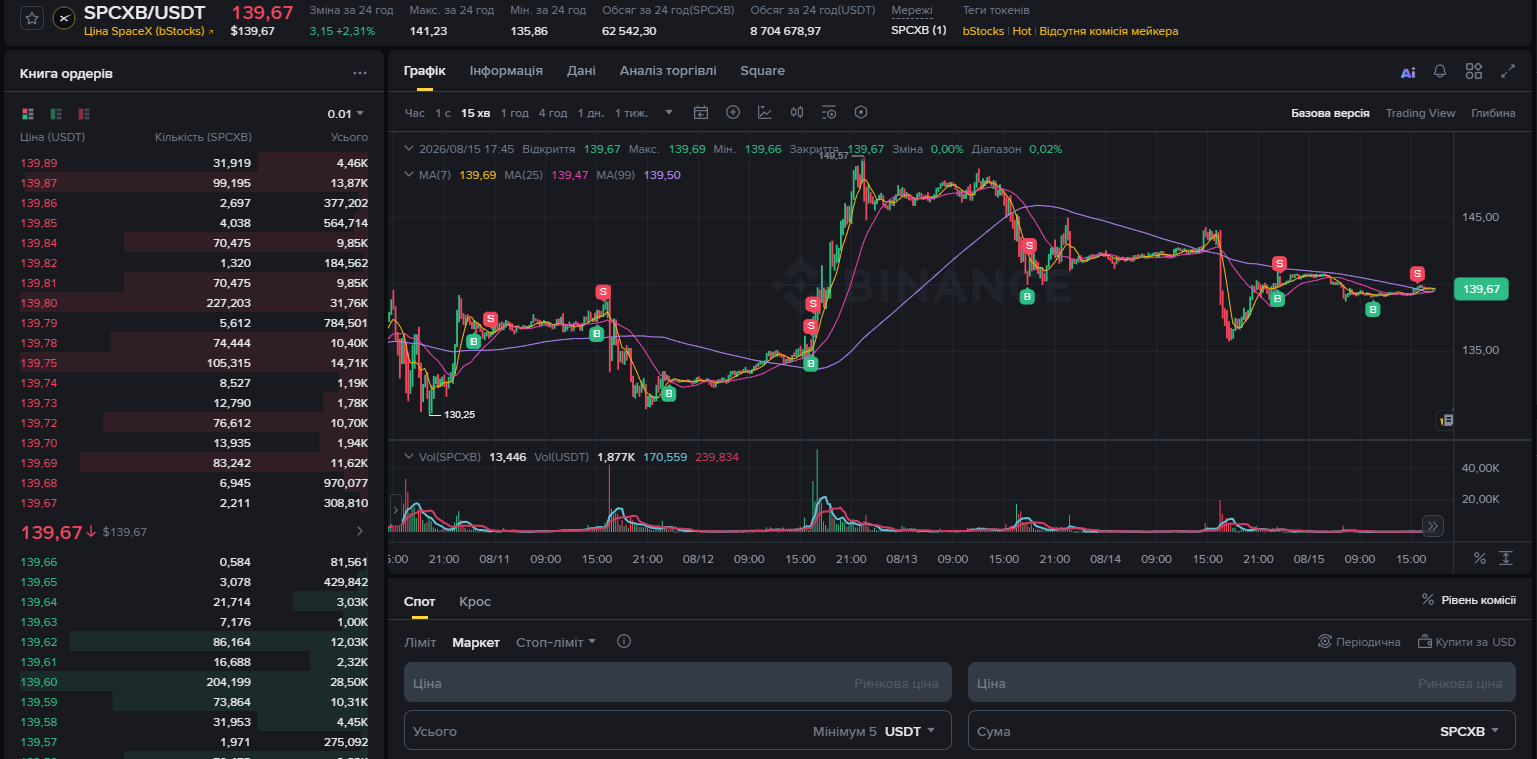
Task: Click the Усього amount input field
Action: coord(678,730)
